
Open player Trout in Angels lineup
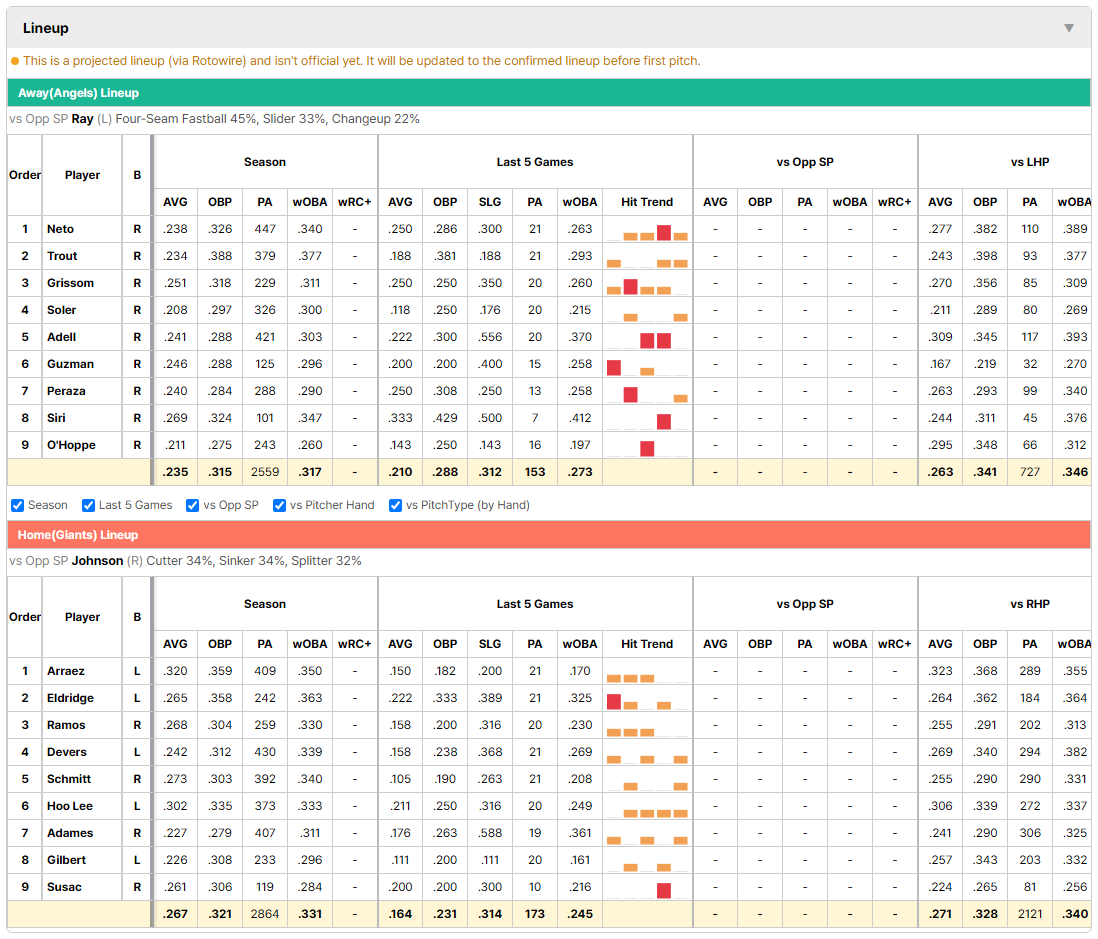pyautogui.click(x=62, y=256)
